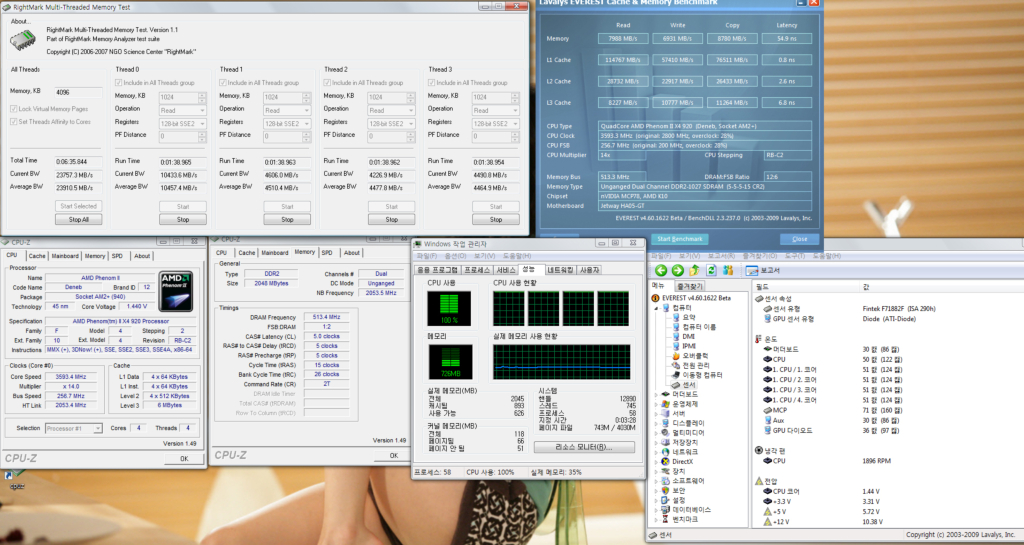Viewport: 1024px width, 545px height.
Task: Open Thread 2 Operation dropdown
Action: tap(391, 110)
